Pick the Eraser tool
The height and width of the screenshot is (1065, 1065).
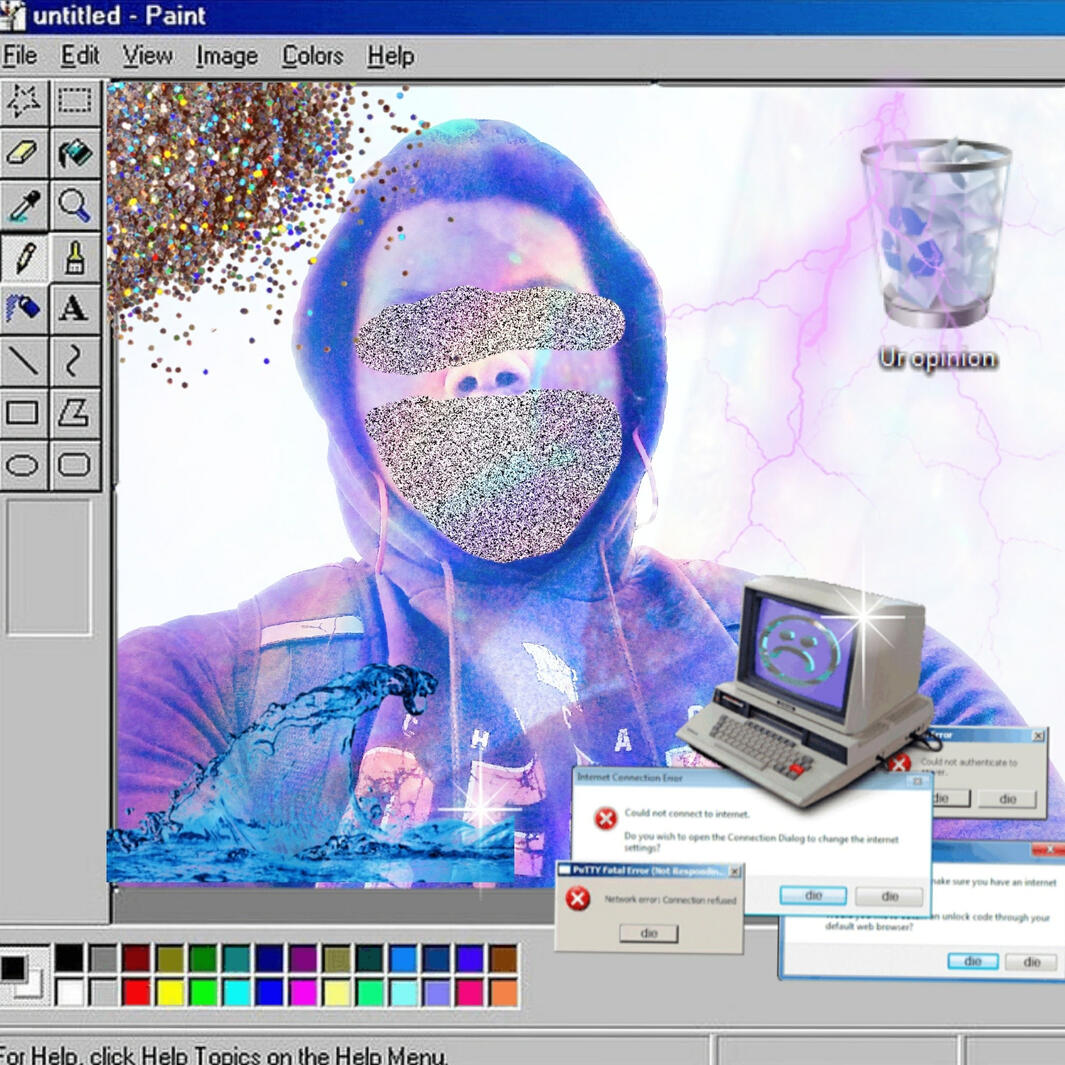click(x=23, y=152)
